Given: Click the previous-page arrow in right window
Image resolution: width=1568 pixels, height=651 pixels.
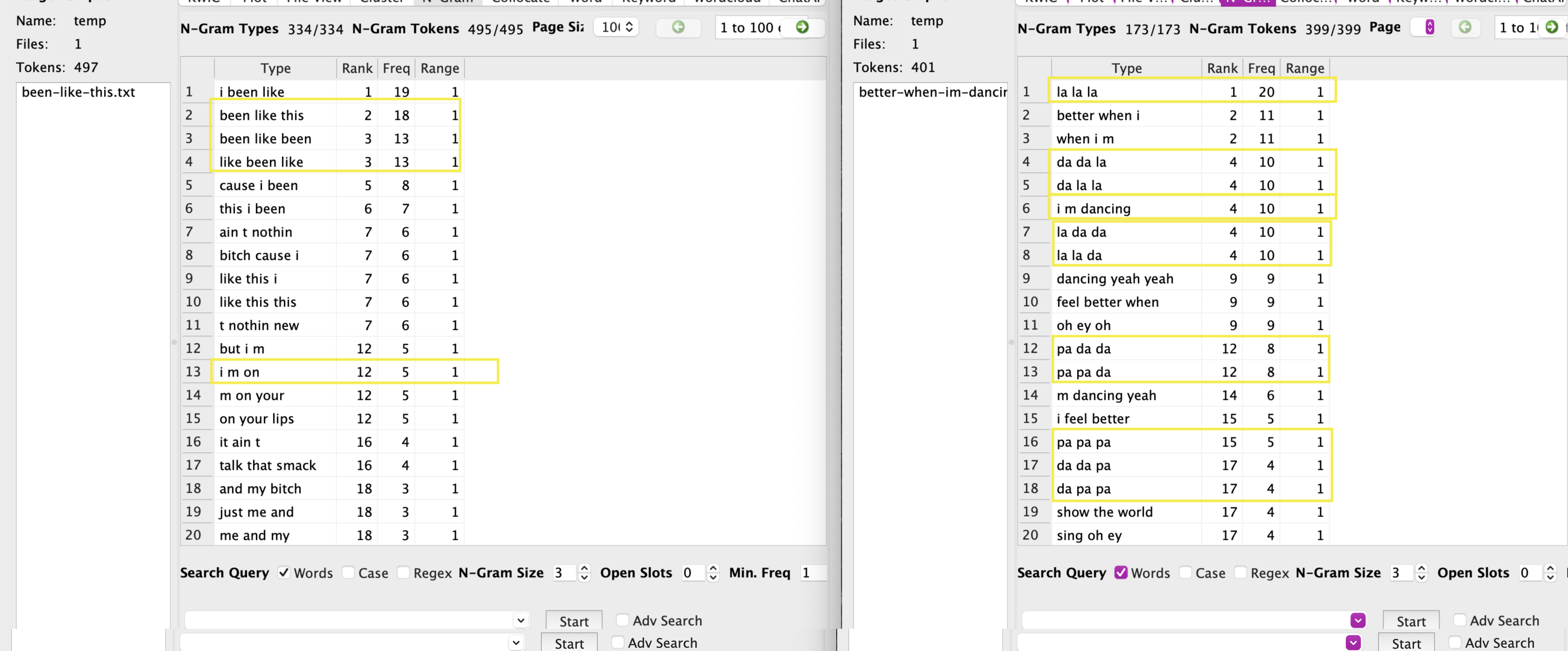Looking at the screenshot, I should pyautogui.click(x=1464, y=27).
